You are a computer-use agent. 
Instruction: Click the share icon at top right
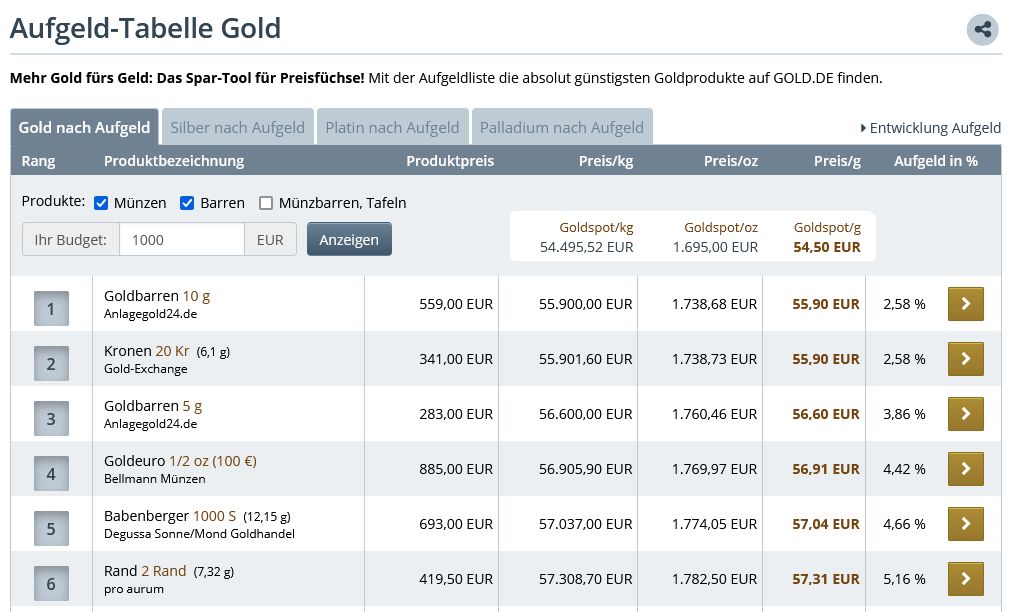click(982, 29)
